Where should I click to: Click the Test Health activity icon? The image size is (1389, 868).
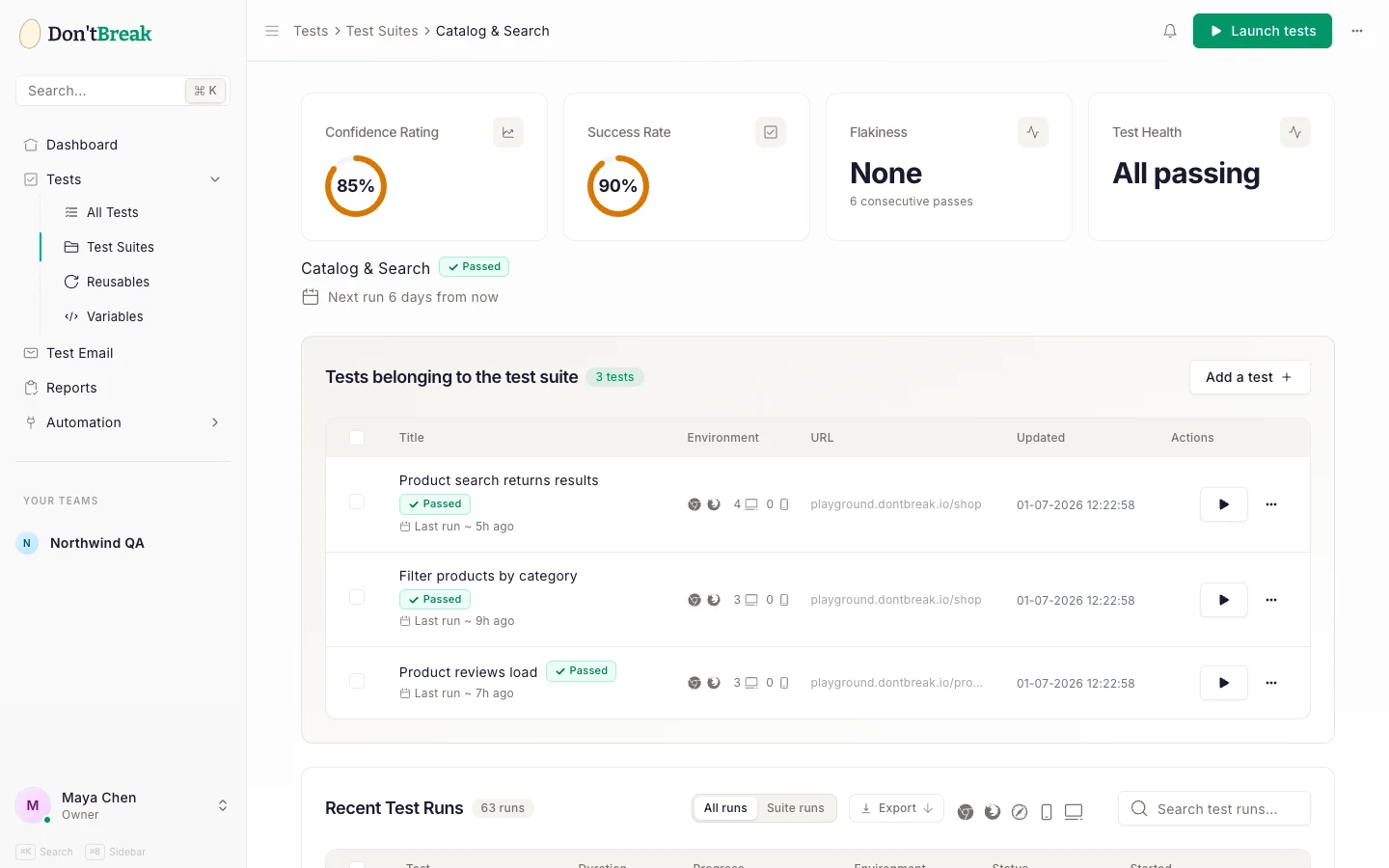[1295, 132]
